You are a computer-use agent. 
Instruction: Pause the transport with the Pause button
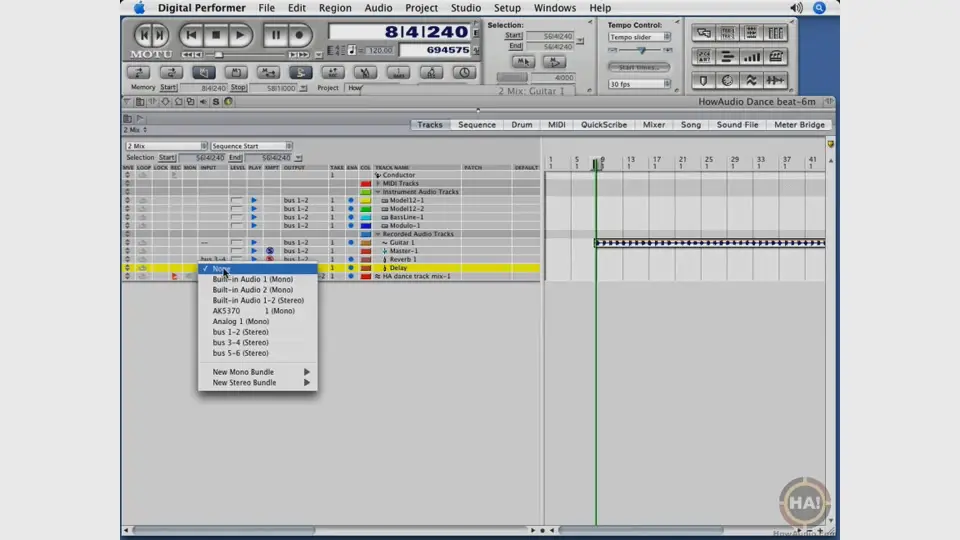(x=276, y=35)
